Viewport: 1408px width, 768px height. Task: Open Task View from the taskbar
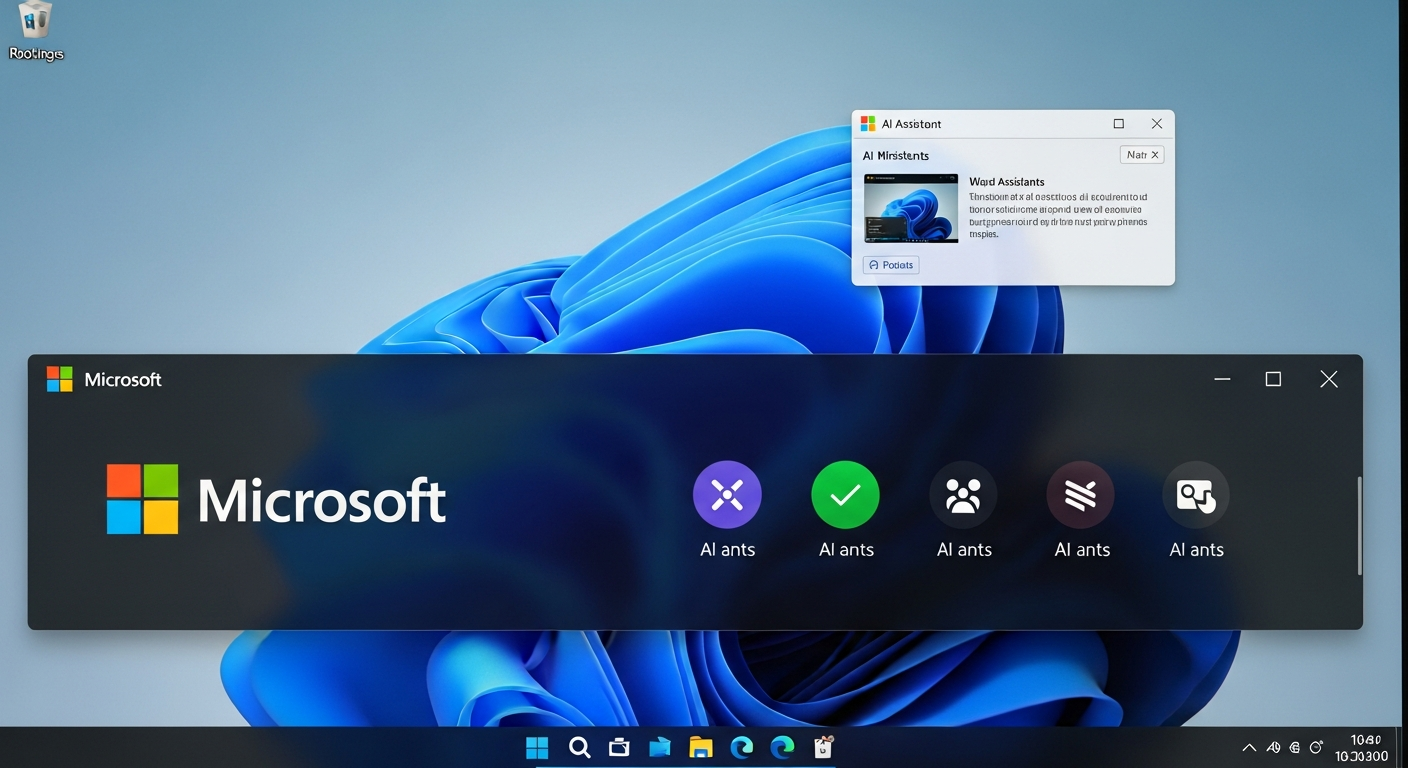pos(619,747)
